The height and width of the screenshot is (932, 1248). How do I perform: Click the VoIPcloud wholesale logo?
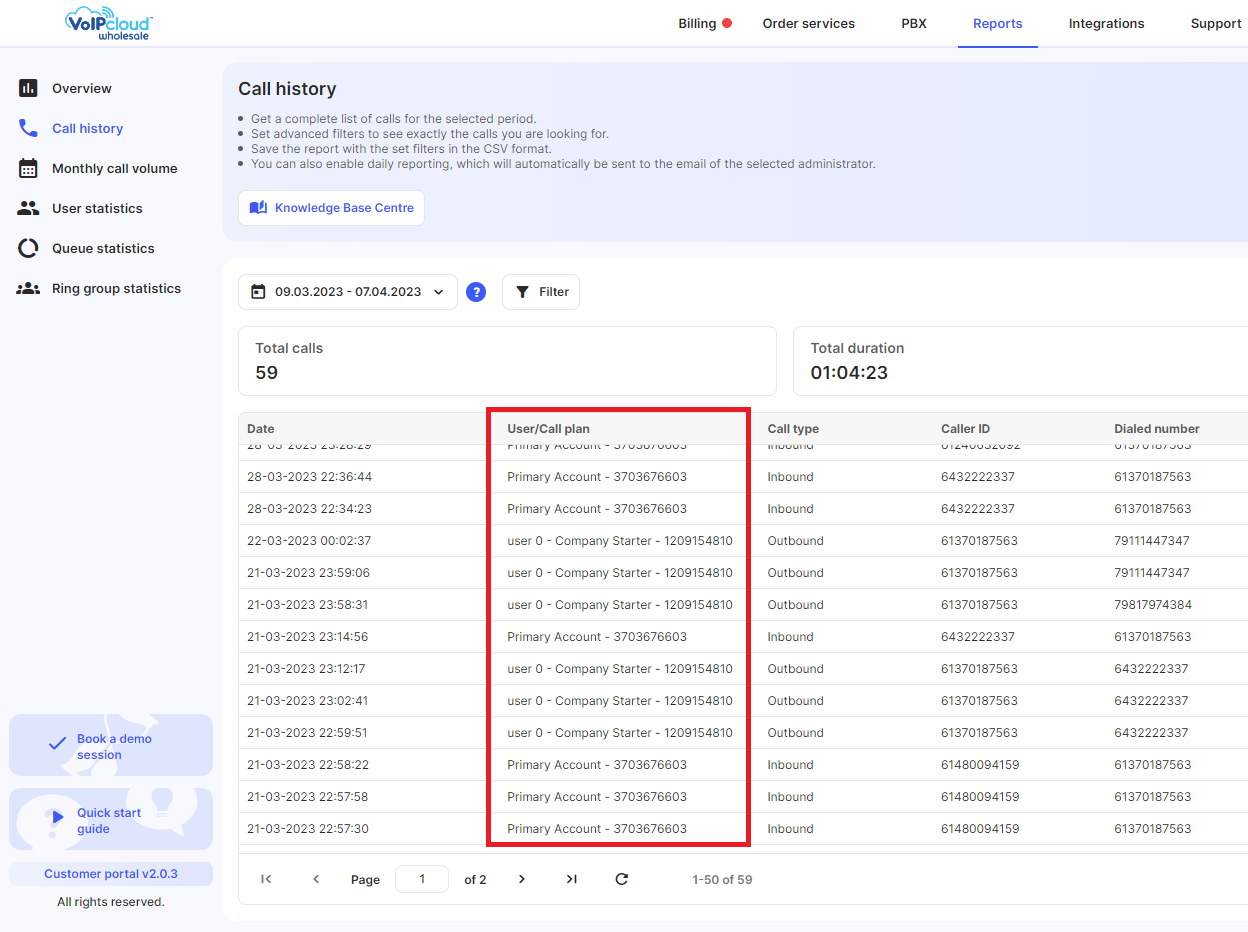click(x=109, y=23)
